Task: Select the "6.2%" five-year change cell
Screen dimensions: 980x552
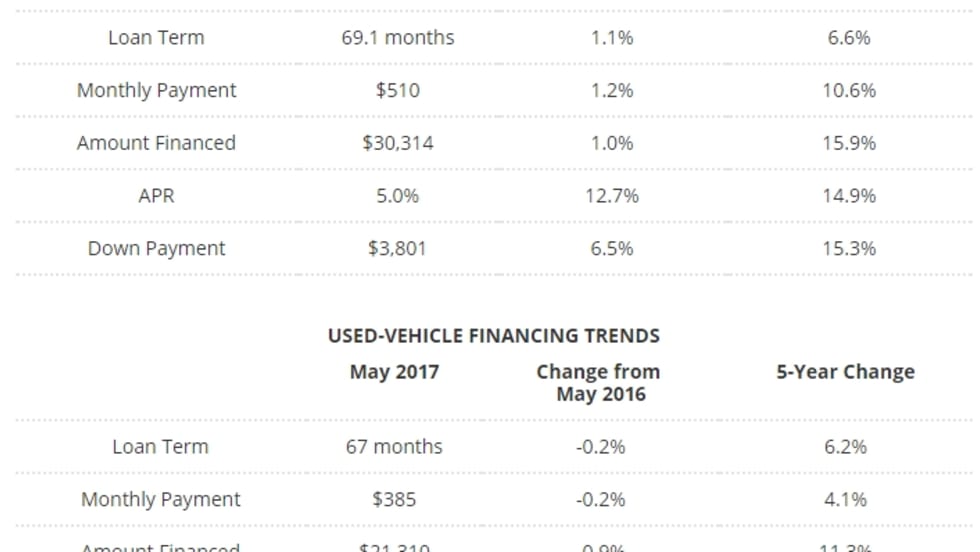Action: [845, 447]
